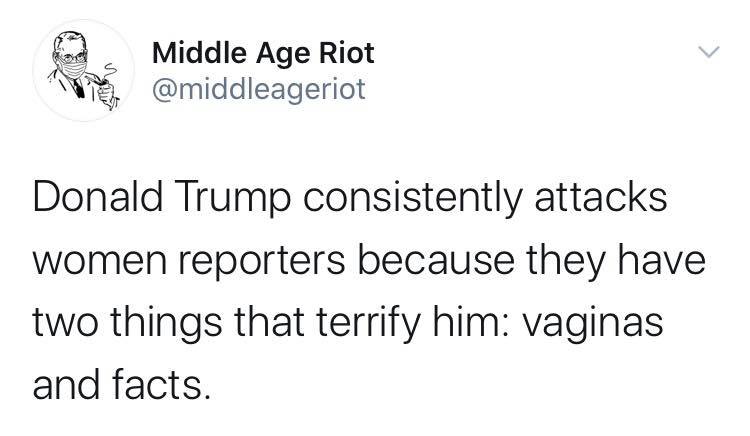Click the pipe in the avatar drawing
Image resolution: width=750 pixels, height=436 pixels.
pos(99,80)
